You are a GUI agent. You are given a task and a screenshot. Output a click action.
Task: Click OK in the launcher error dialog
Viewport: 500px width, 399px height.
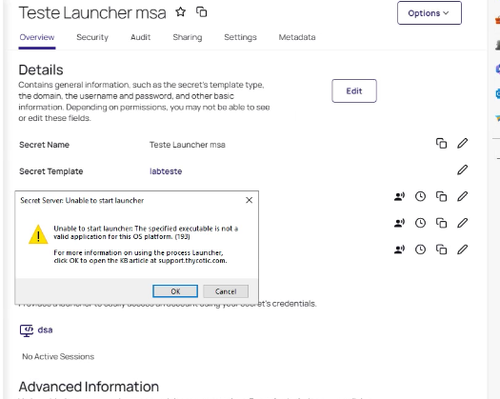(175, 291)
